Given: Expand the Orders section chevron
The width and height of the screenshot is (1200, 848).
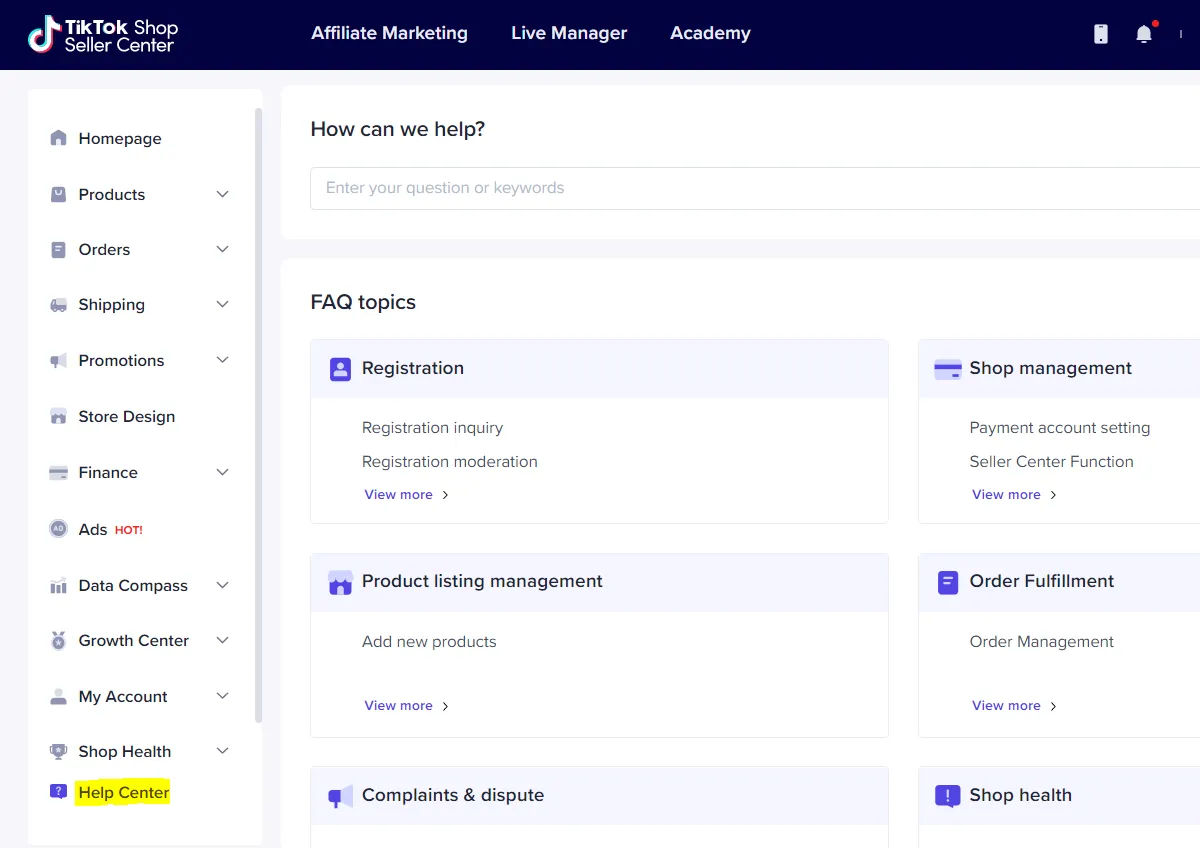Looking at the screenshot, I should [223, 249].
